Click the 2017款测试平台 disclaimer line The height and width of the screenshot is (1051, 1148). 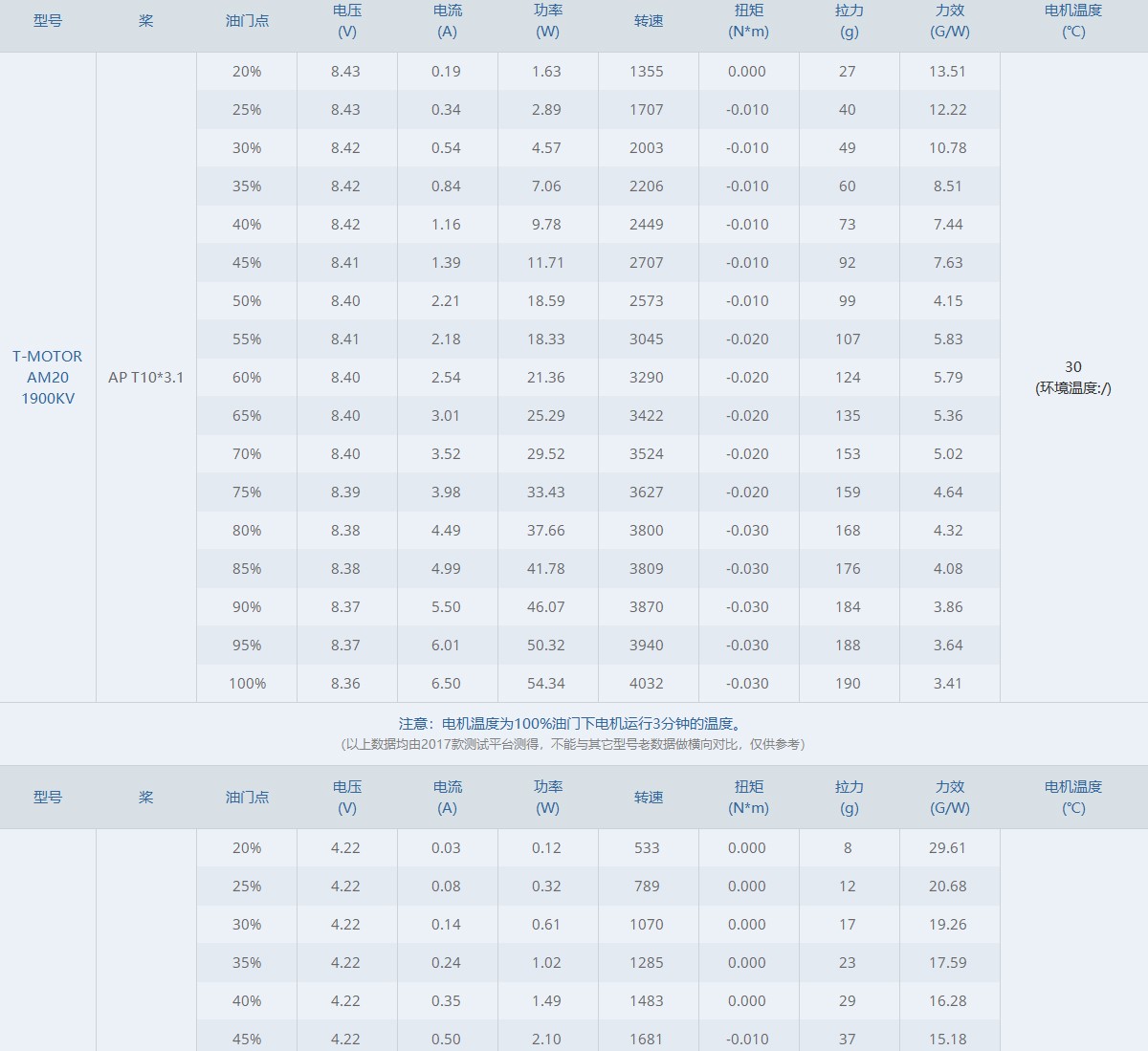click(x=572, y=744)
